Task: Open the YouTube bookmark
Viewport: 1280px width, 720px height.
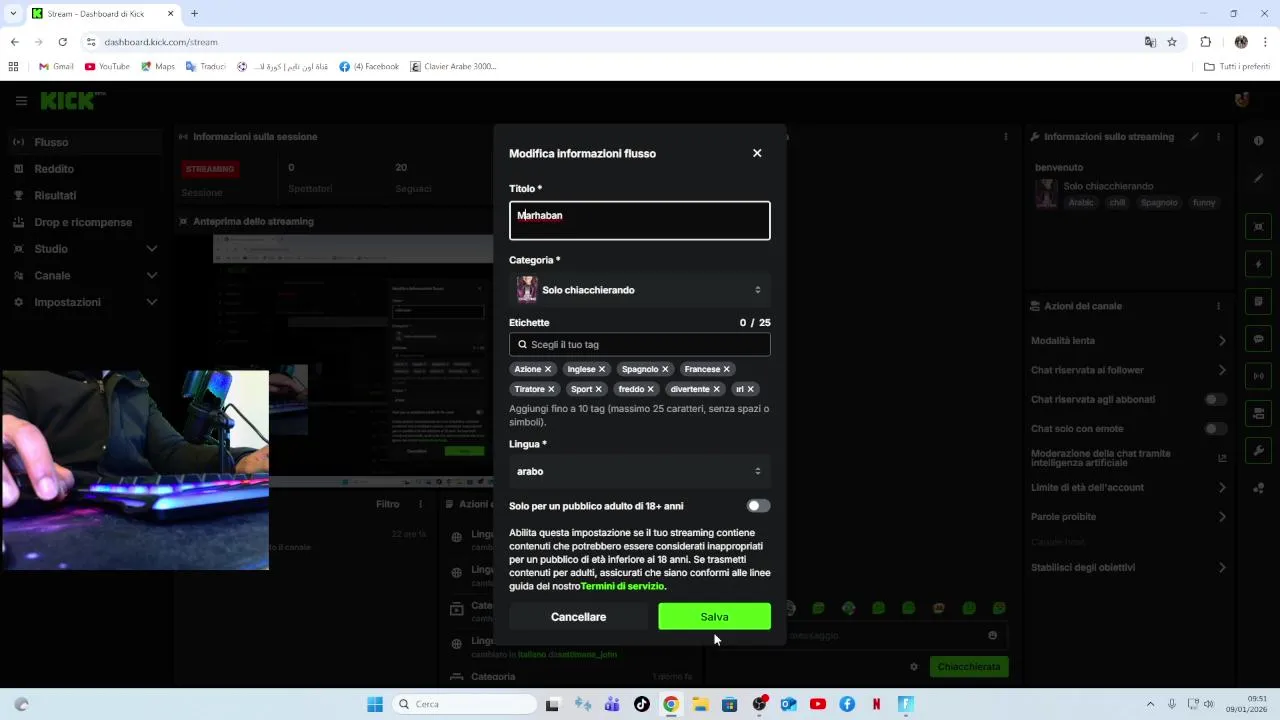Action: pyautogui.click(x=107, y=66)
